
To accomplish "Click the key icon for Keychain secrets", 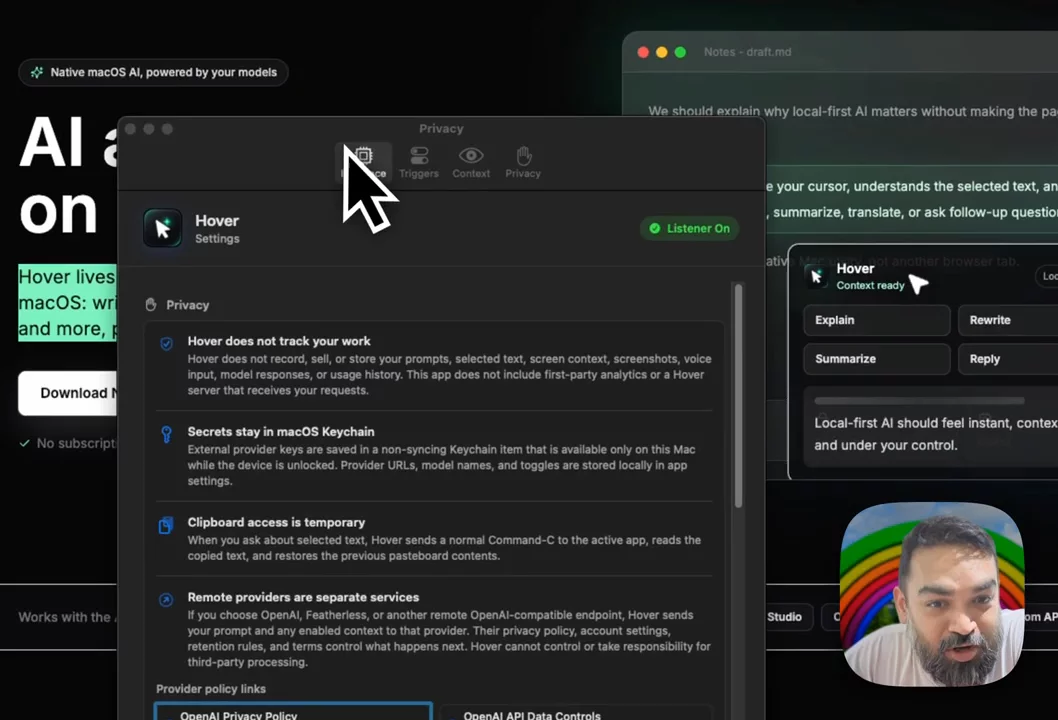I will click(166, 434).
